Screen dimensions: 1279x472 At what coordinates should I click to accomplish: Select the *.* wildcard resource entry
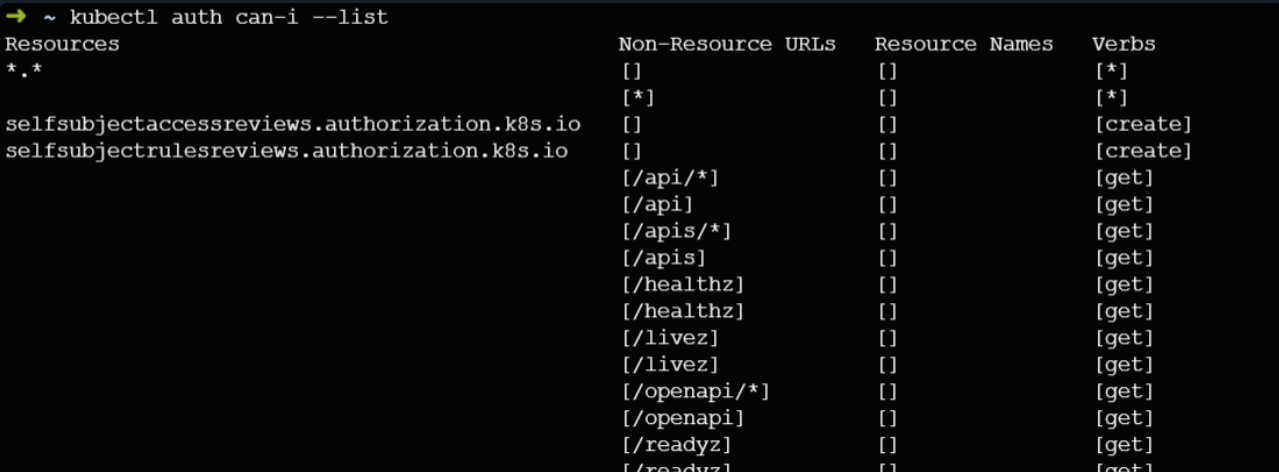pyautogui.click(x=24, y=71)
